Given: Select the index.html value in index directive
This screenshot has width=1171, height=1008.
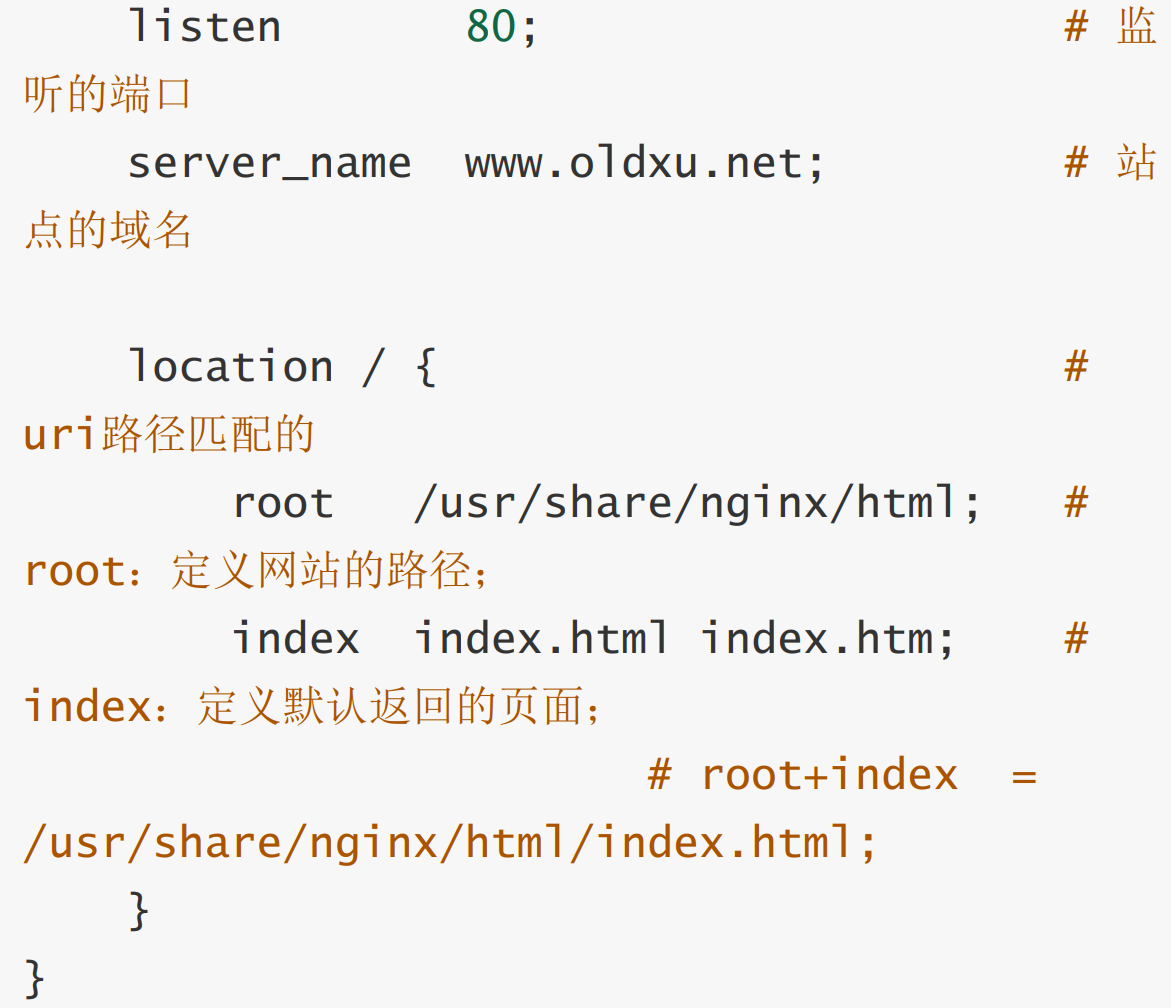Looking at the screenshot, I should click(541, 639).
